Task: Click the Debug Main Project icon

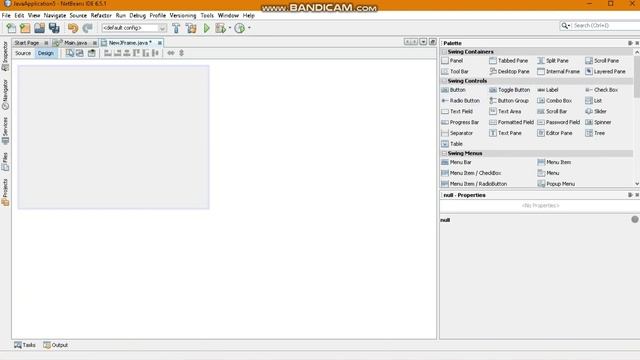Action: coord(220,28)
